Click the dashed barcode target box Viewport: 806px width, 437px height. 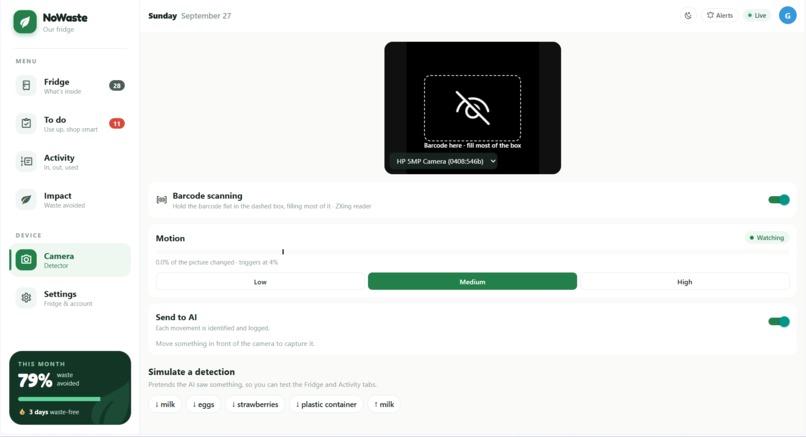tap(472, 108)
